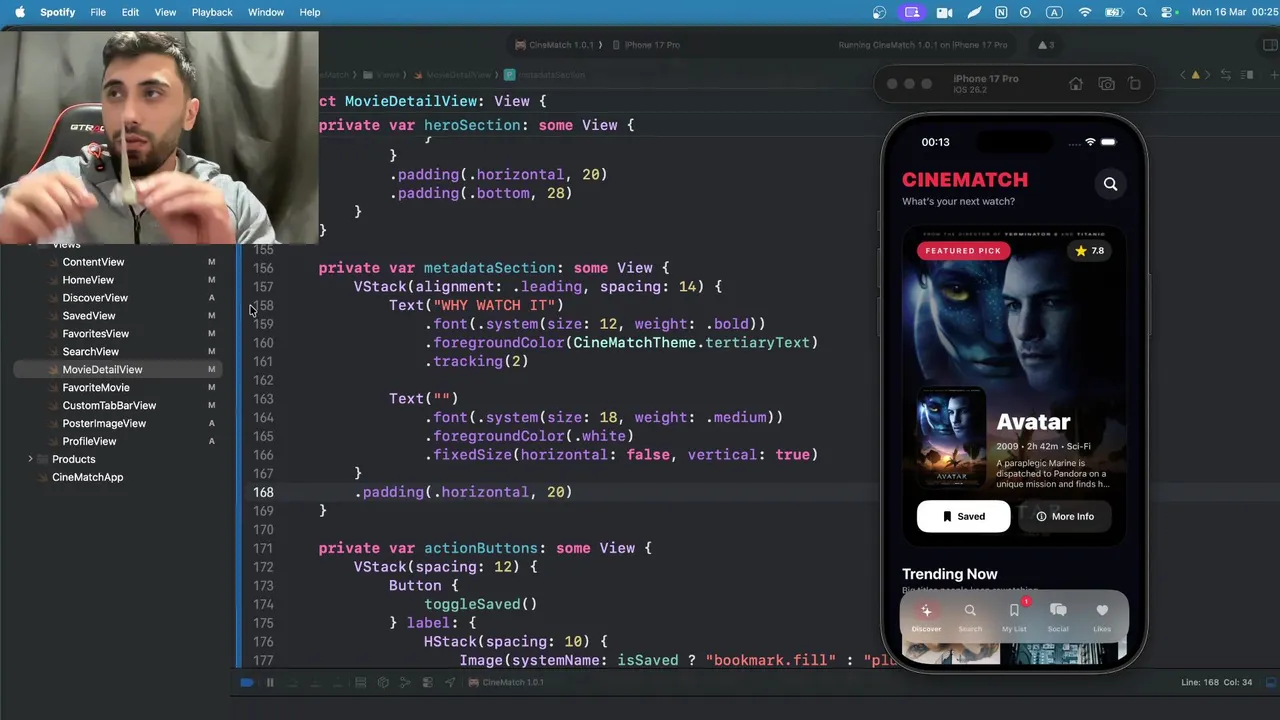Viewport: 1280px width, 720px height.
Task: Click the purple screen-sharing menu bar icon
Action: (x=911, y=12)
